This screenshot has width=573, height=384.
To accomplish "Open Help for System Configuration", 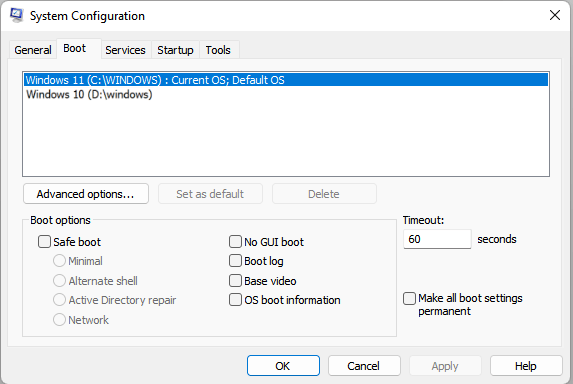I will (526, 366).
